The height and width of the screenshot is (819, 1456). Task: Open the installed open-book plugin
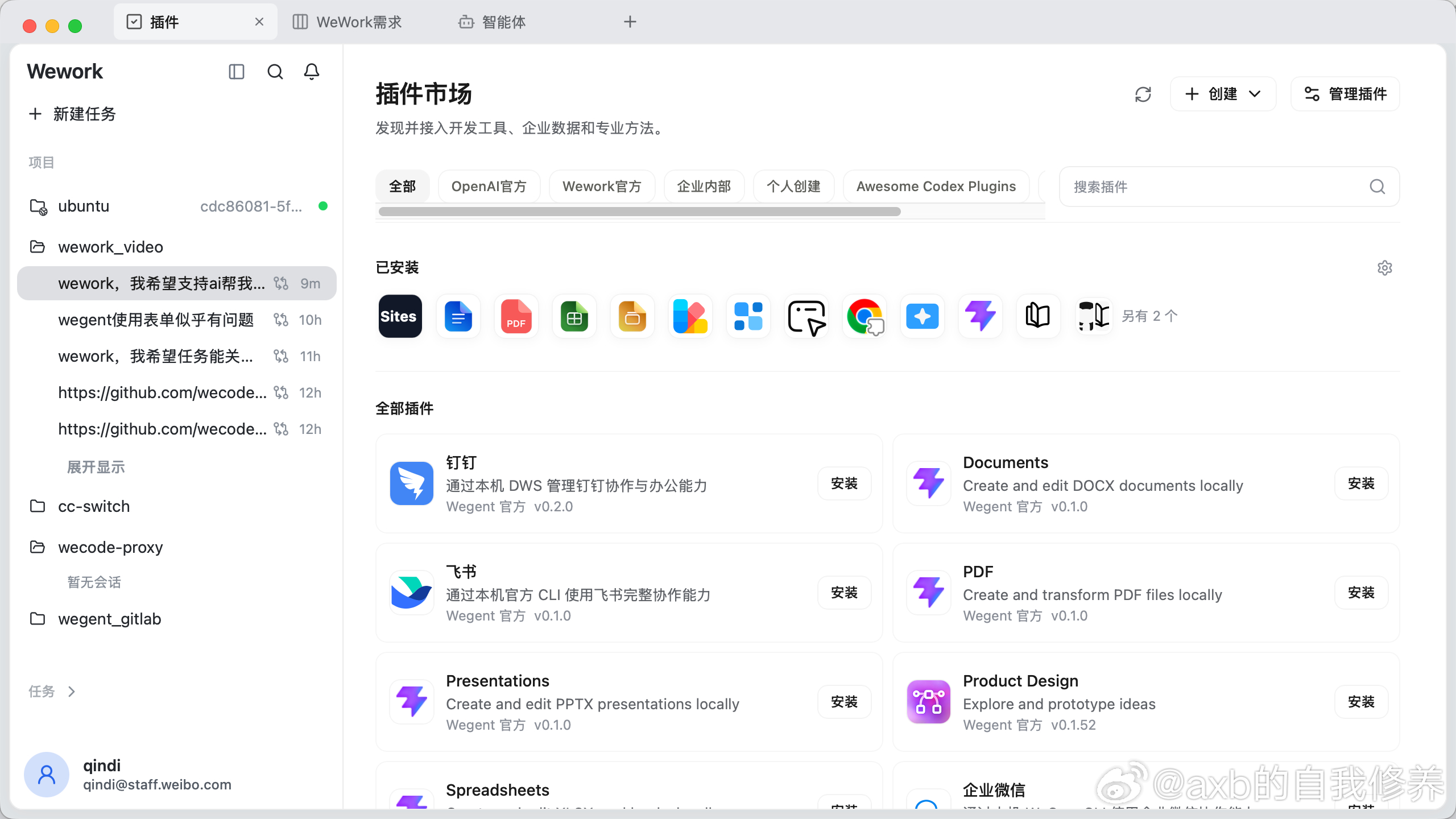click(1039, 316)
